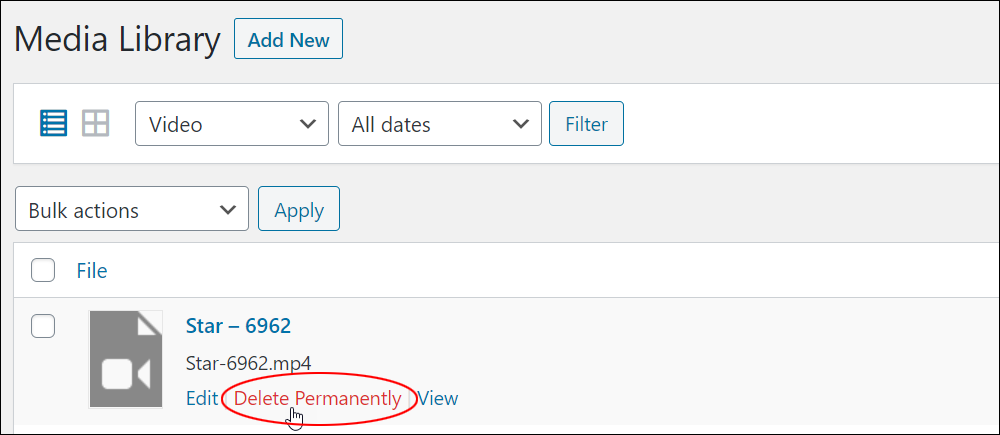Viewport: 1000px width, 435px height.
Task: Click the chevron arrow in the Video box
Action: [308, 123]
